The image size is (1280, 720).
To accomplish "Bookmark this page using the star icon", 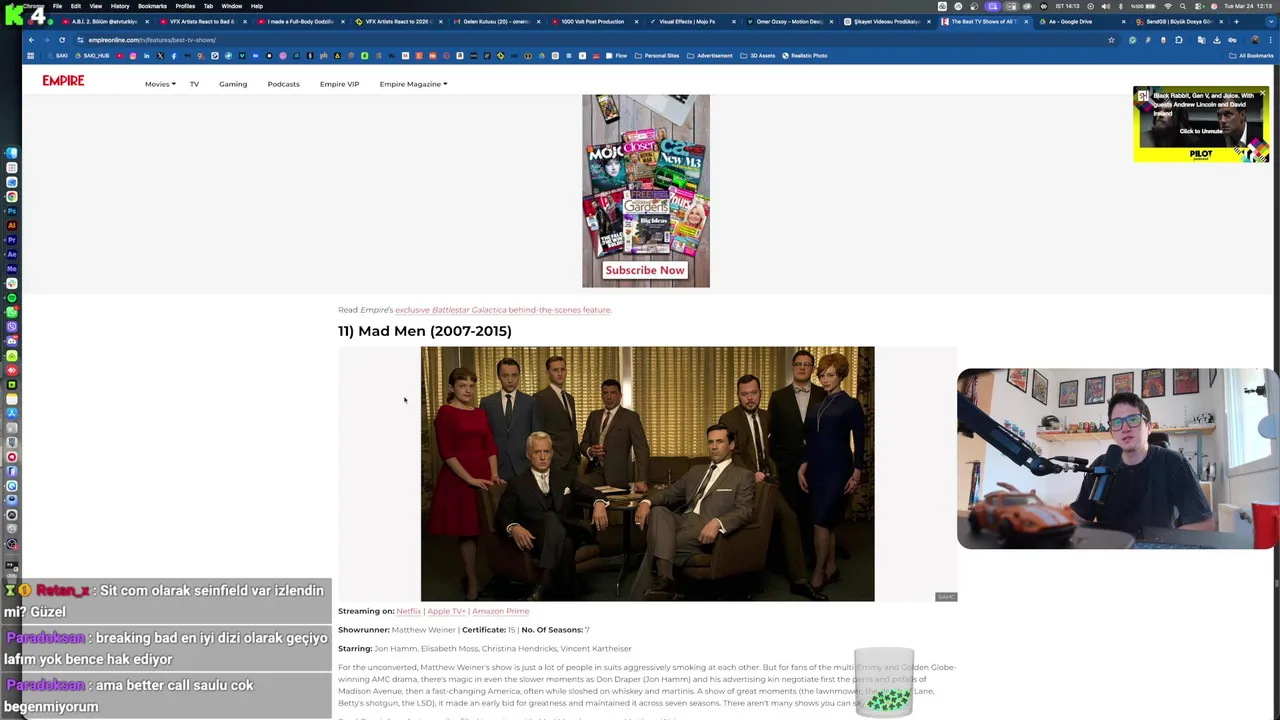I will tap(1111, 40).
